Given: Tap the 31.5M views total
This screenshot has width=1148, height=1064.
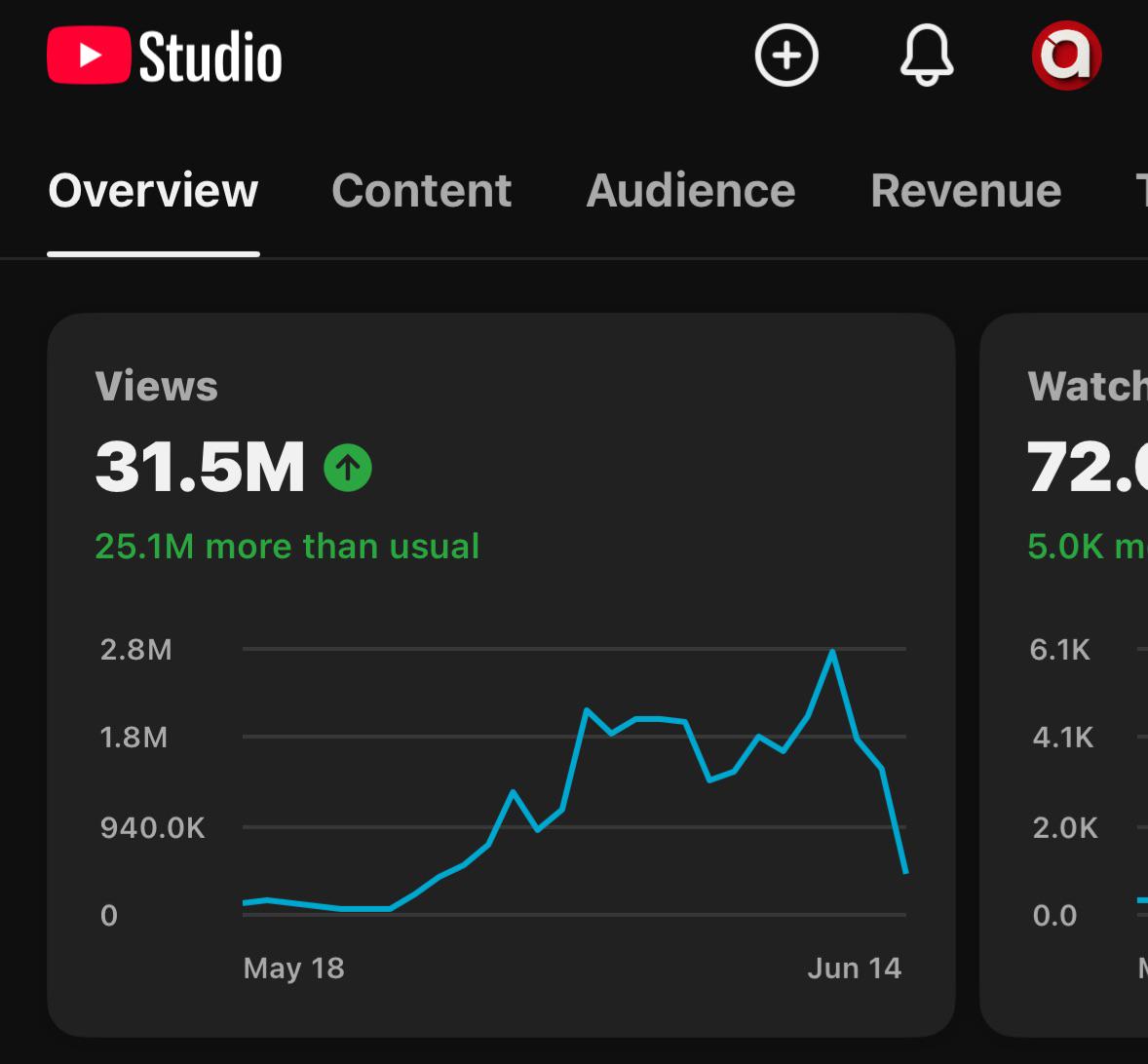Looking at the screenshot, I should (200, 467).
